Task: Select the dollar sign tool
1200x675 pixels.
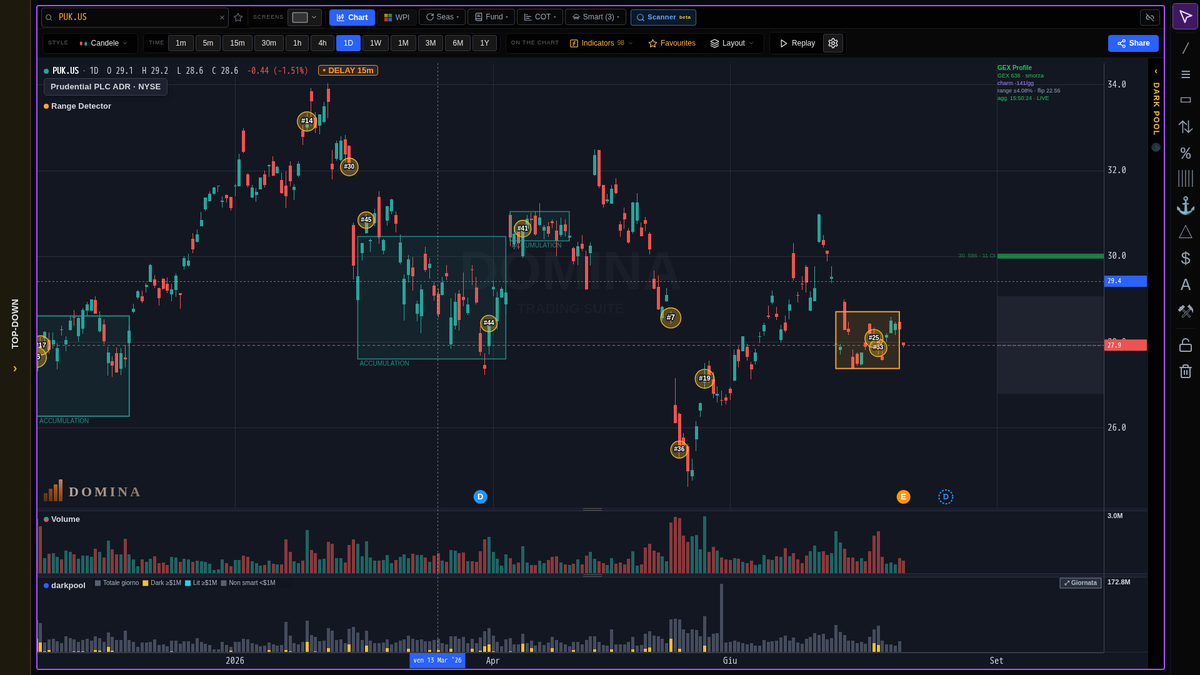Action: pos(1185,258)
